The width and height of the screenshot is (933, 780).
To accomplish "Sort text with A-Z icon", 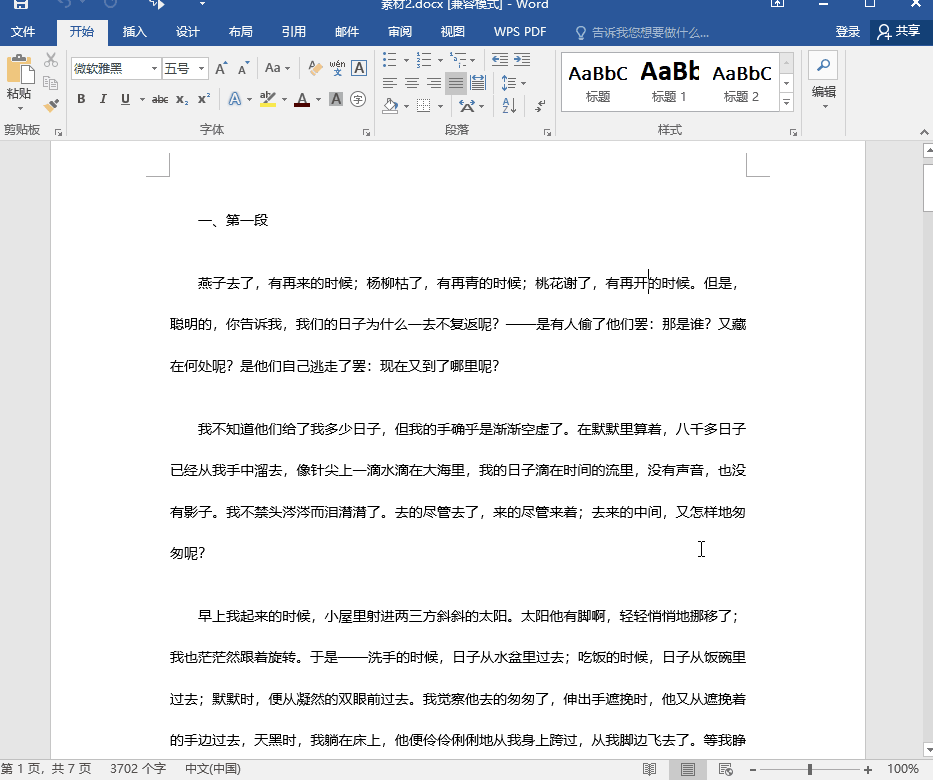I will click(x=509, y=106).
